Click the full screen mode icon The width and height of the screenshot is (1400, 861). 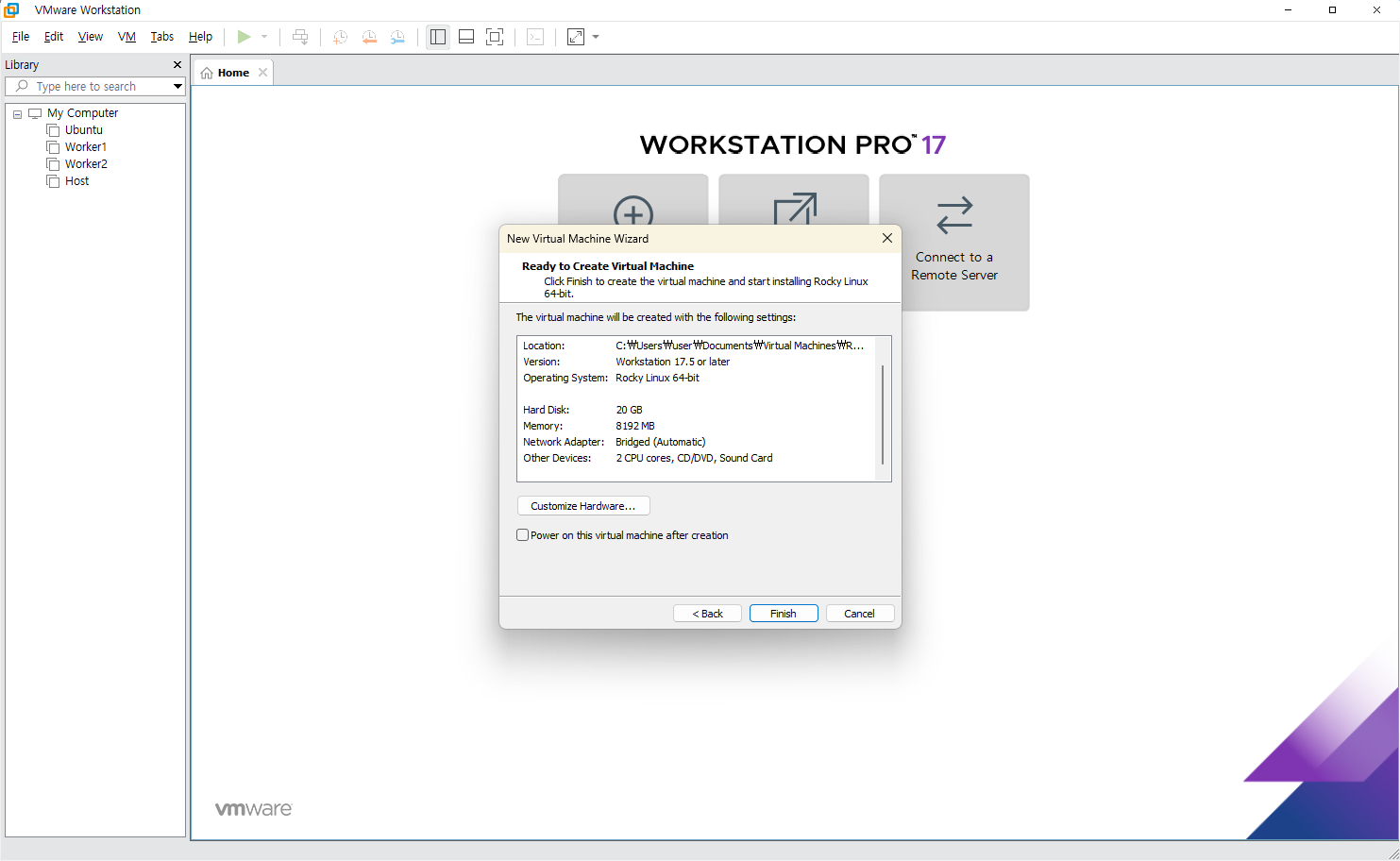(495, 37)
